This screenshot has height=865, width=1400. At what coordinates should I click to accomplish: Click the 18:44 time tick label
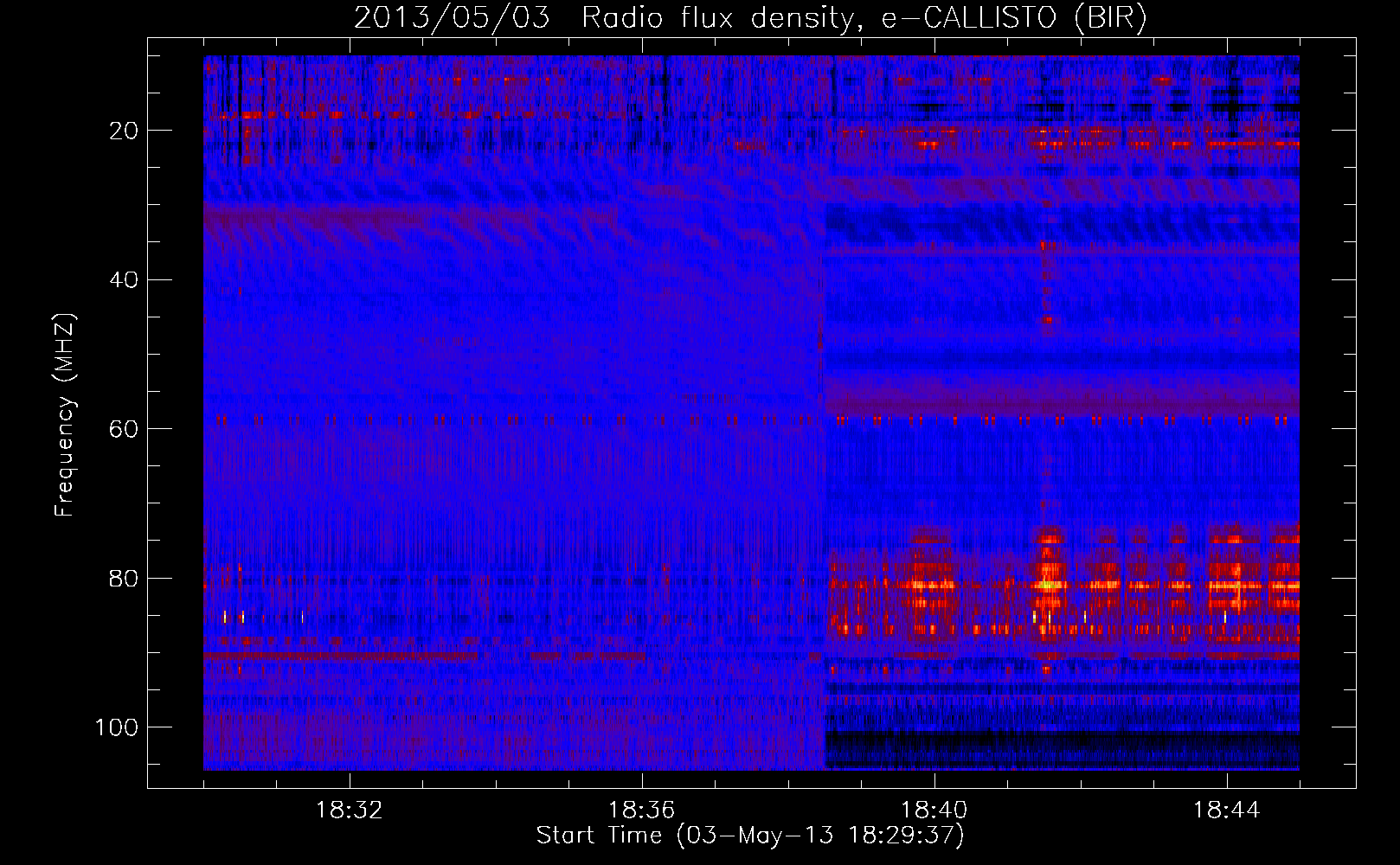click(1227, 811)
